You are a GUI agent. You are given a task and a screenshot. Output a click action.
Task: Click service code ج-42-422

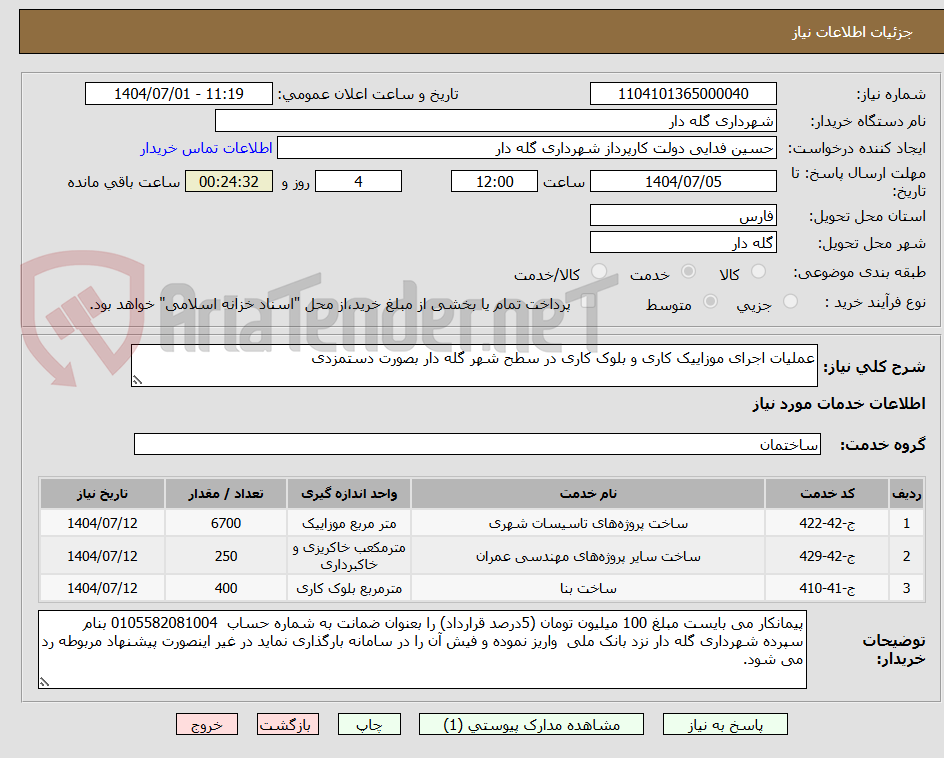[827, 523]
